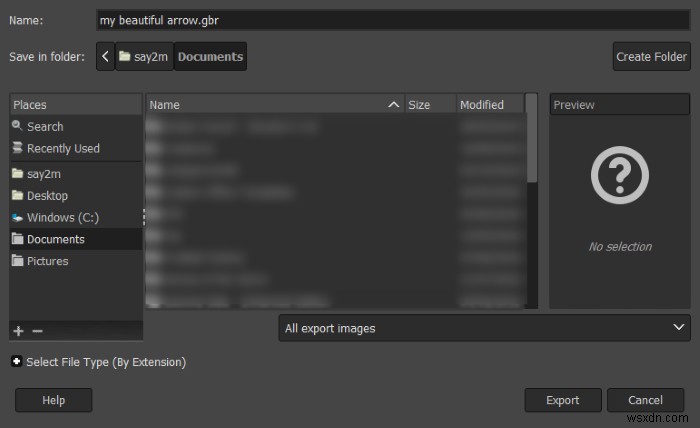
Task: Click the Preview header button
Action: 620,105
